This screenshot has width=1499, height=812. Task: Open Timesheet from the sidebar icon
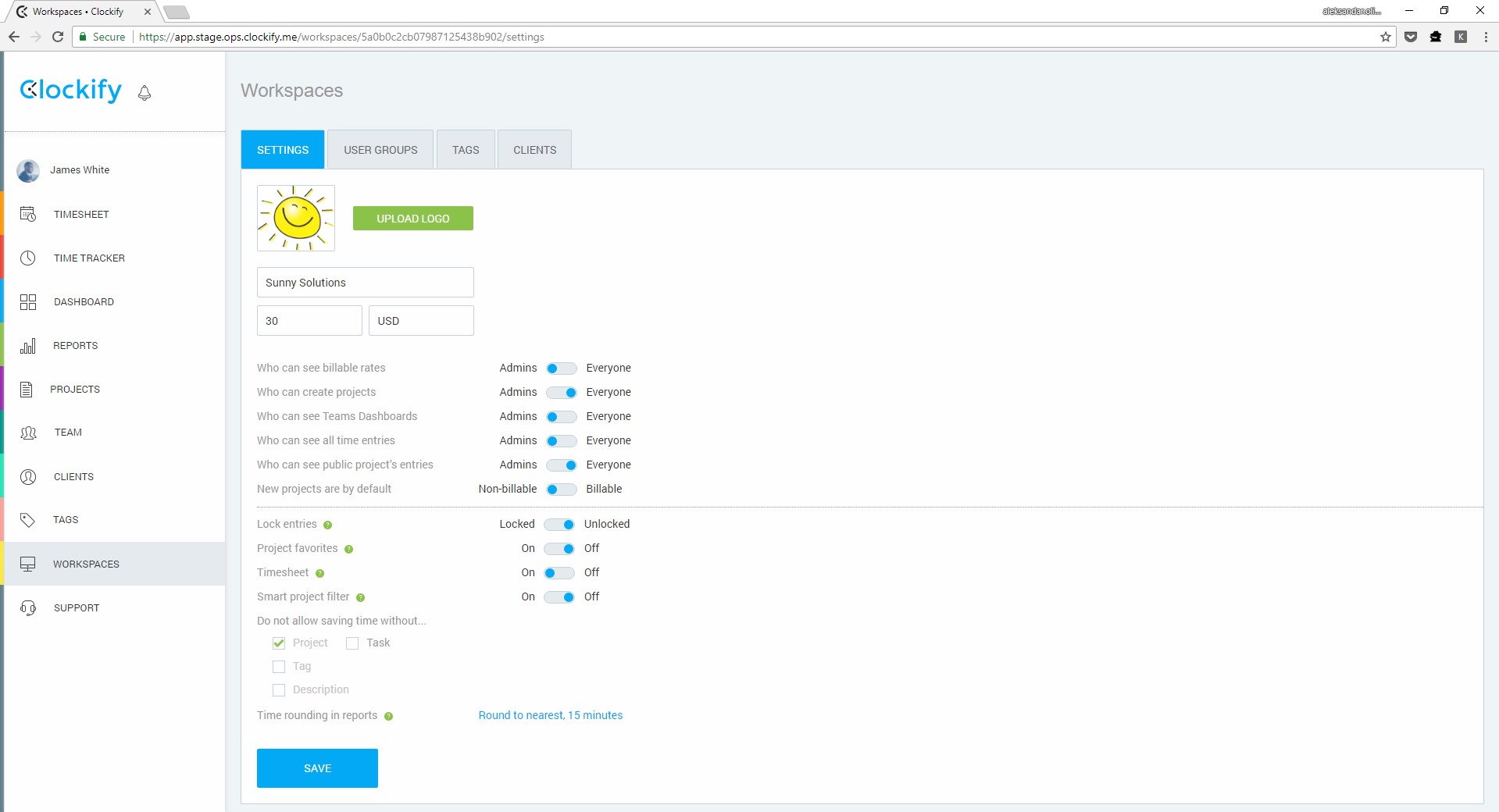coord(28,214)
